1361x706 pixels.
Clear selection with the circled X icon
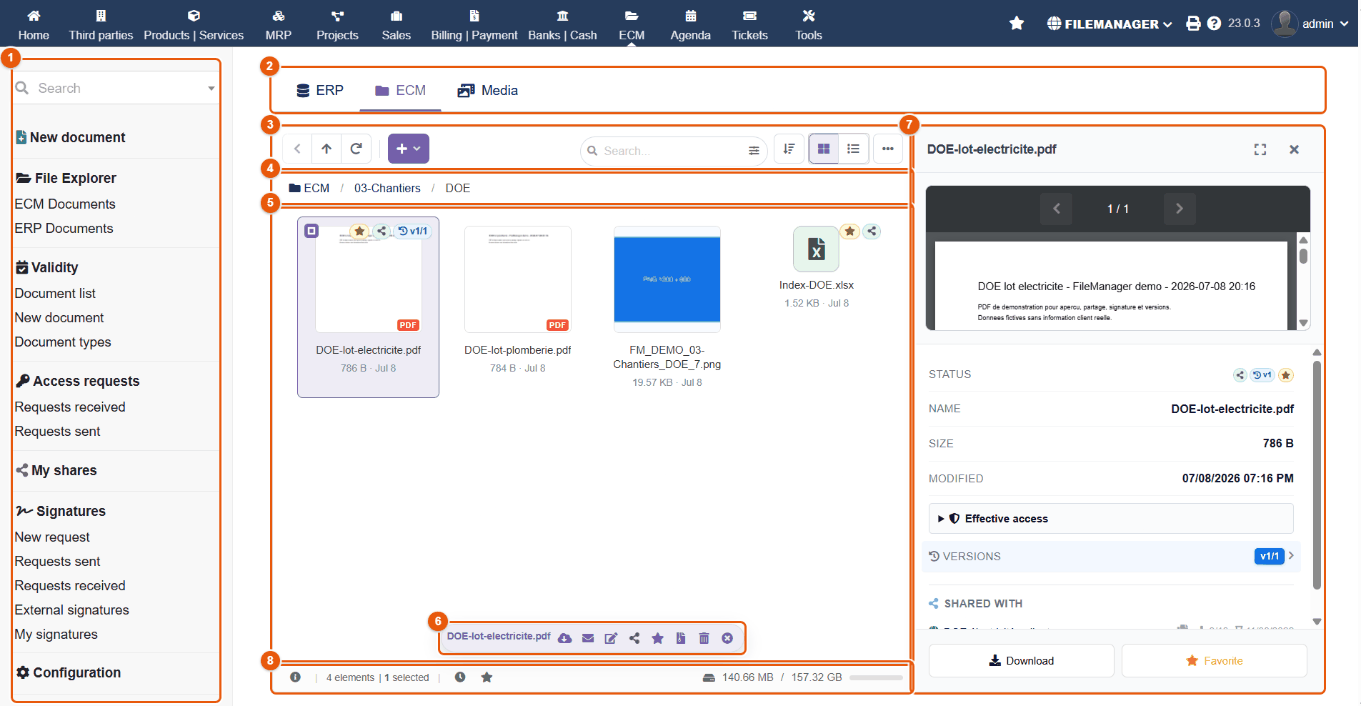click(x=727, y=638)
